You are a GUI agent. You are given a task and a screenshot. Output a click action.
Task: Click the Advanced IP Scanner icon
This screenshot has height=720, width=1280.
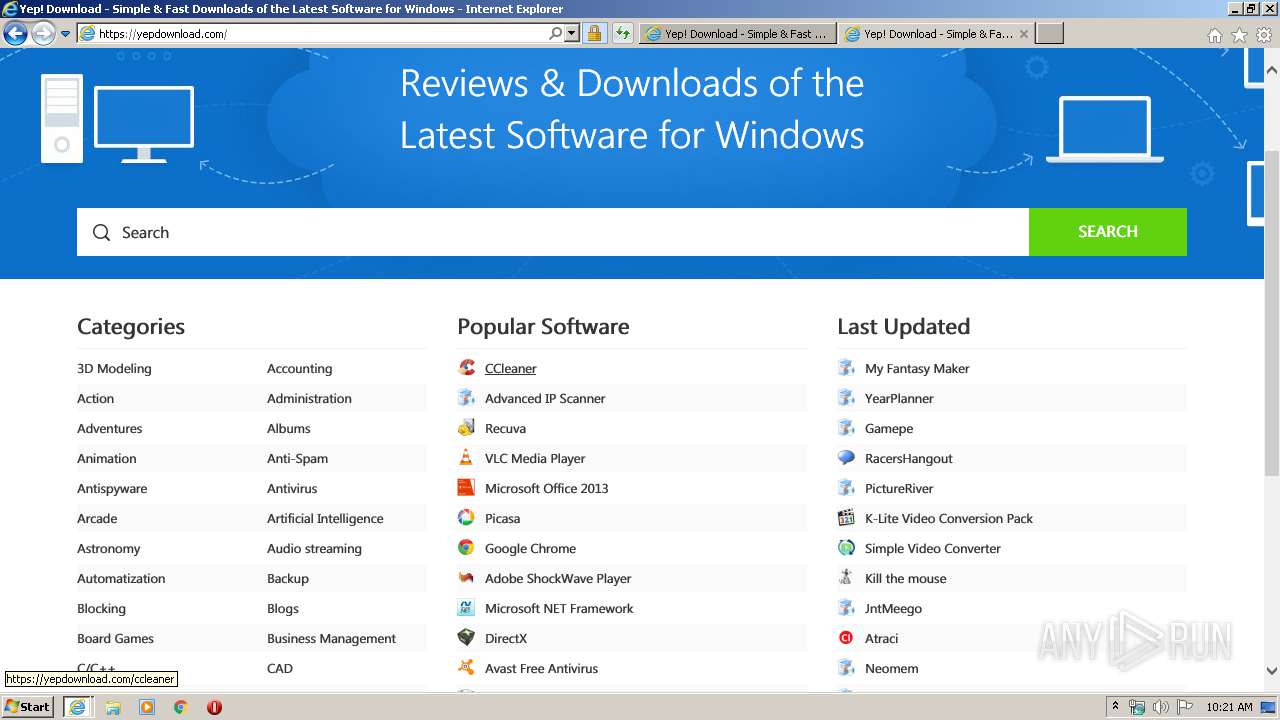click(x=466, y=398)
